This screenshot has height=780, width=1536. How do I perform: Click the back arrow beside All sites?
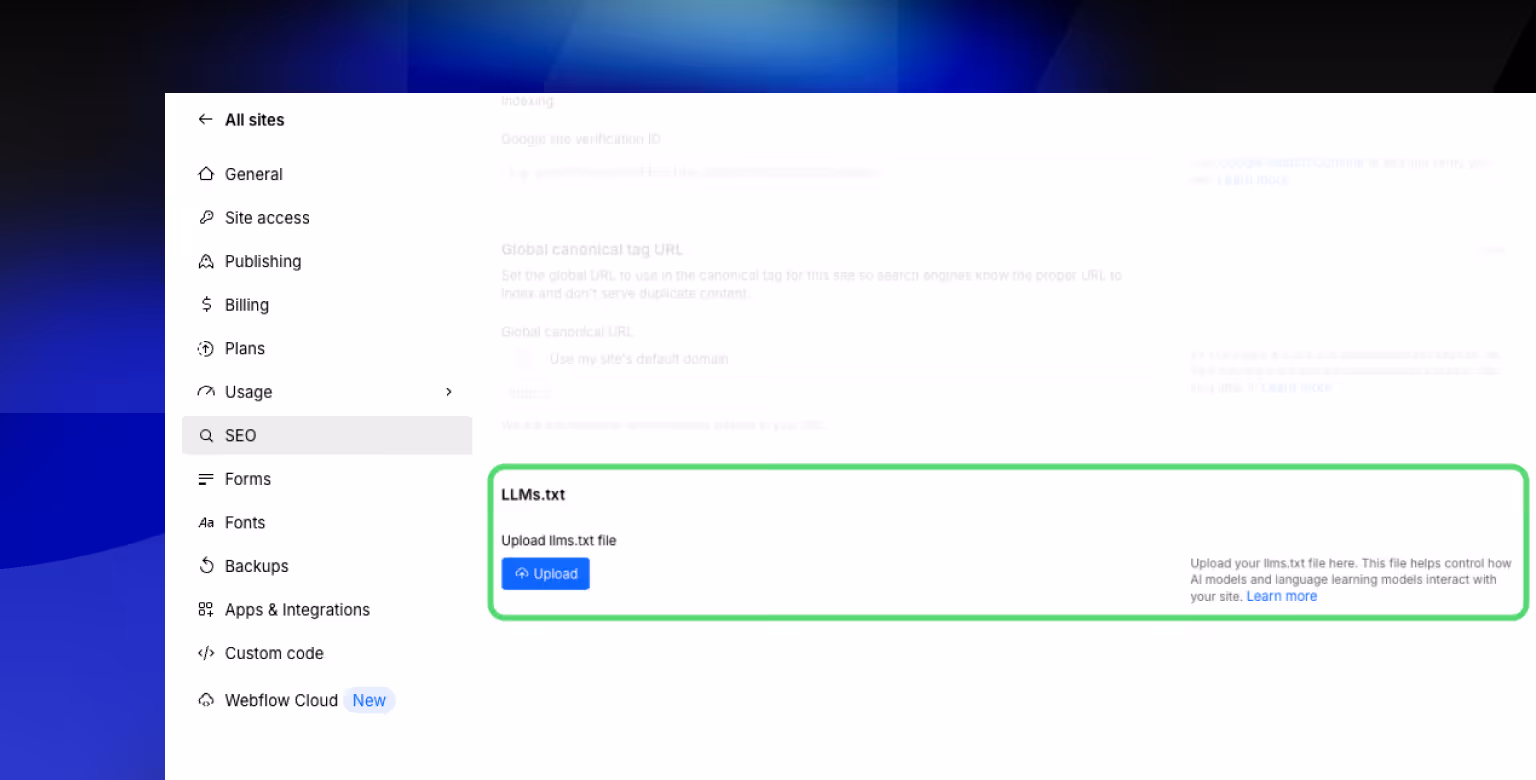click(x=204, y=119)
